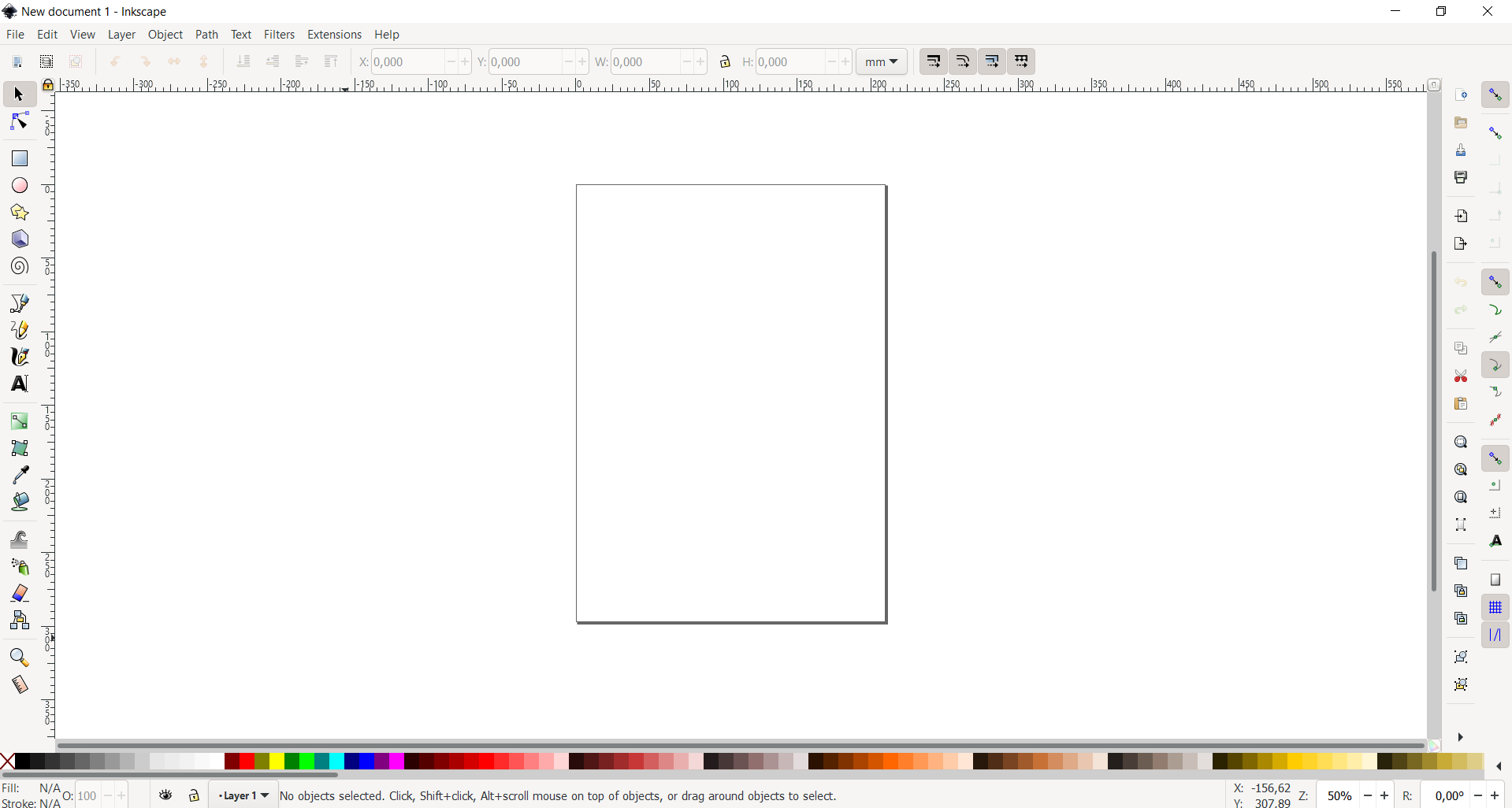
Task: Expand the color palette menu arrow
Action: click(x=1499, y=765)
